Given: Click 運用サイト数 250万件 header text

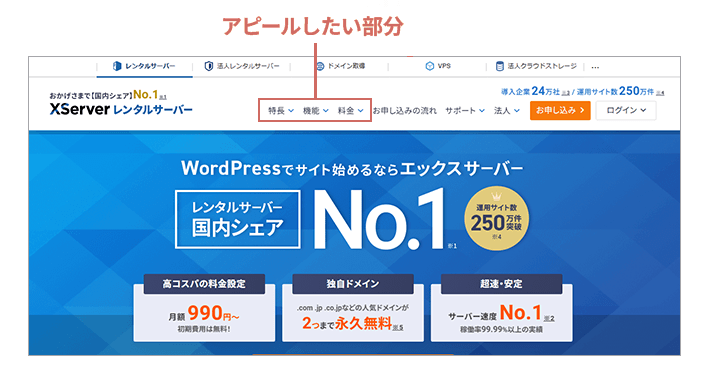Looking at the screenshot, I should [x=620, y=91].
